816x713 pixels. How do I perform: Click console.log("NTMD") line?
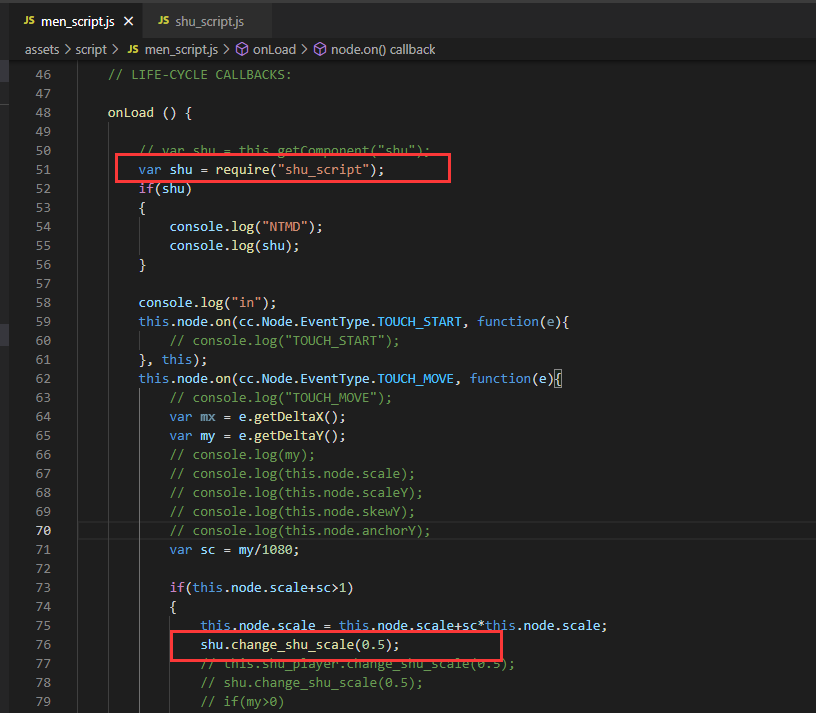(x=246, y=227)
